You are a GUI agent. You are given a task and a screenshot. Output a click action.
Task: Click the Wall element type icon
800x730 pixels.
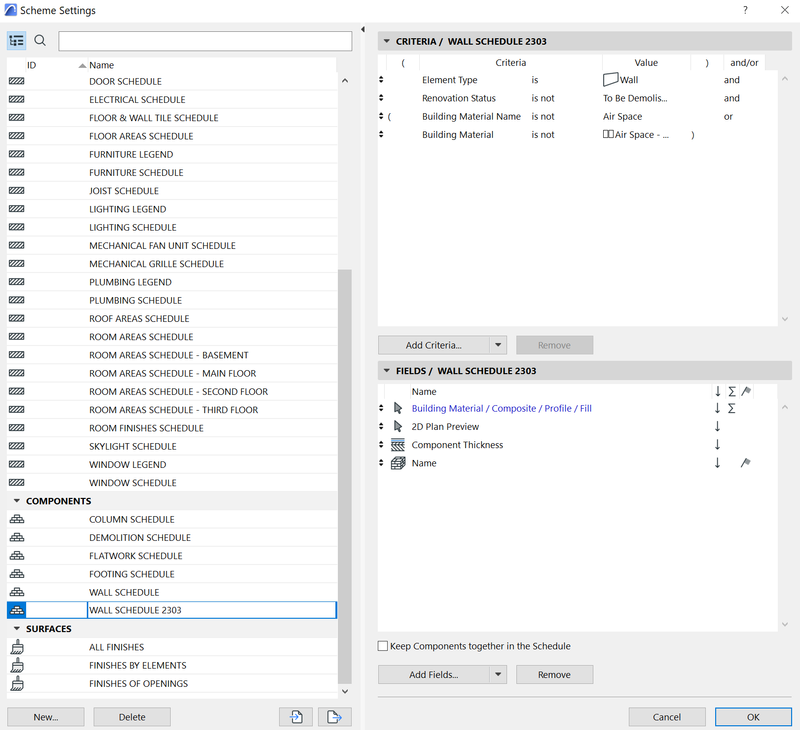[610, 80]
